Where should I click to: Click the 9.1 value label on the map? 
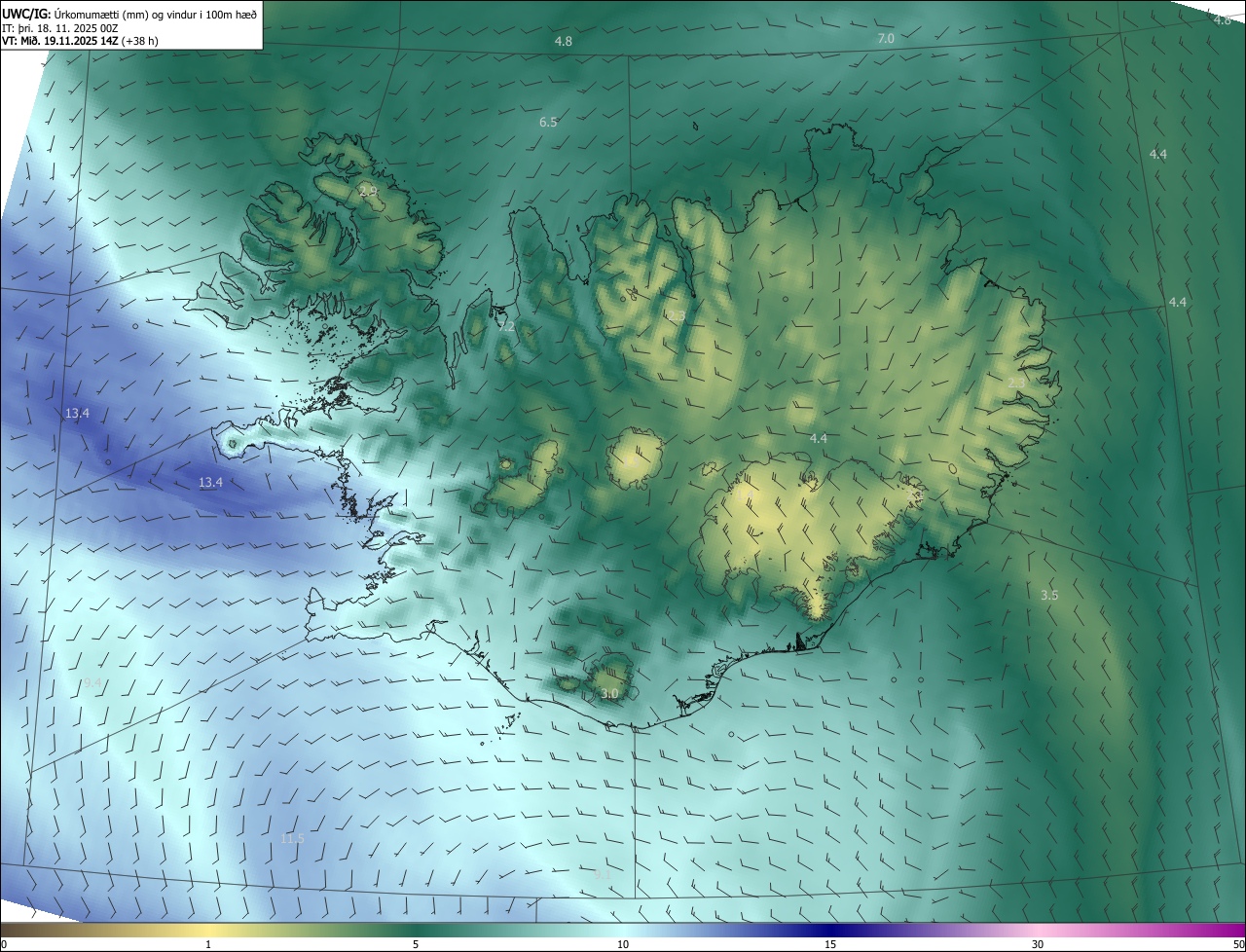coord(603,875)
